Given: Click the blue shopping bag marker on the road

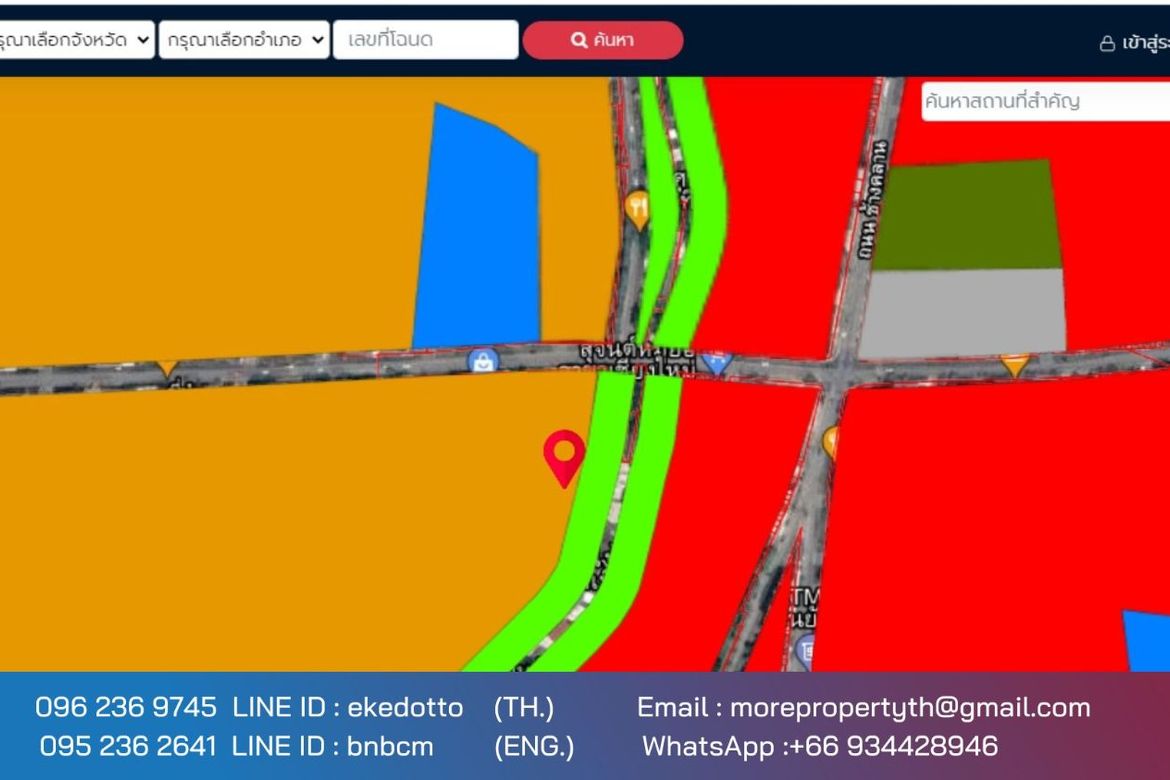Looking at the screenshot, I should coord(484,361).
